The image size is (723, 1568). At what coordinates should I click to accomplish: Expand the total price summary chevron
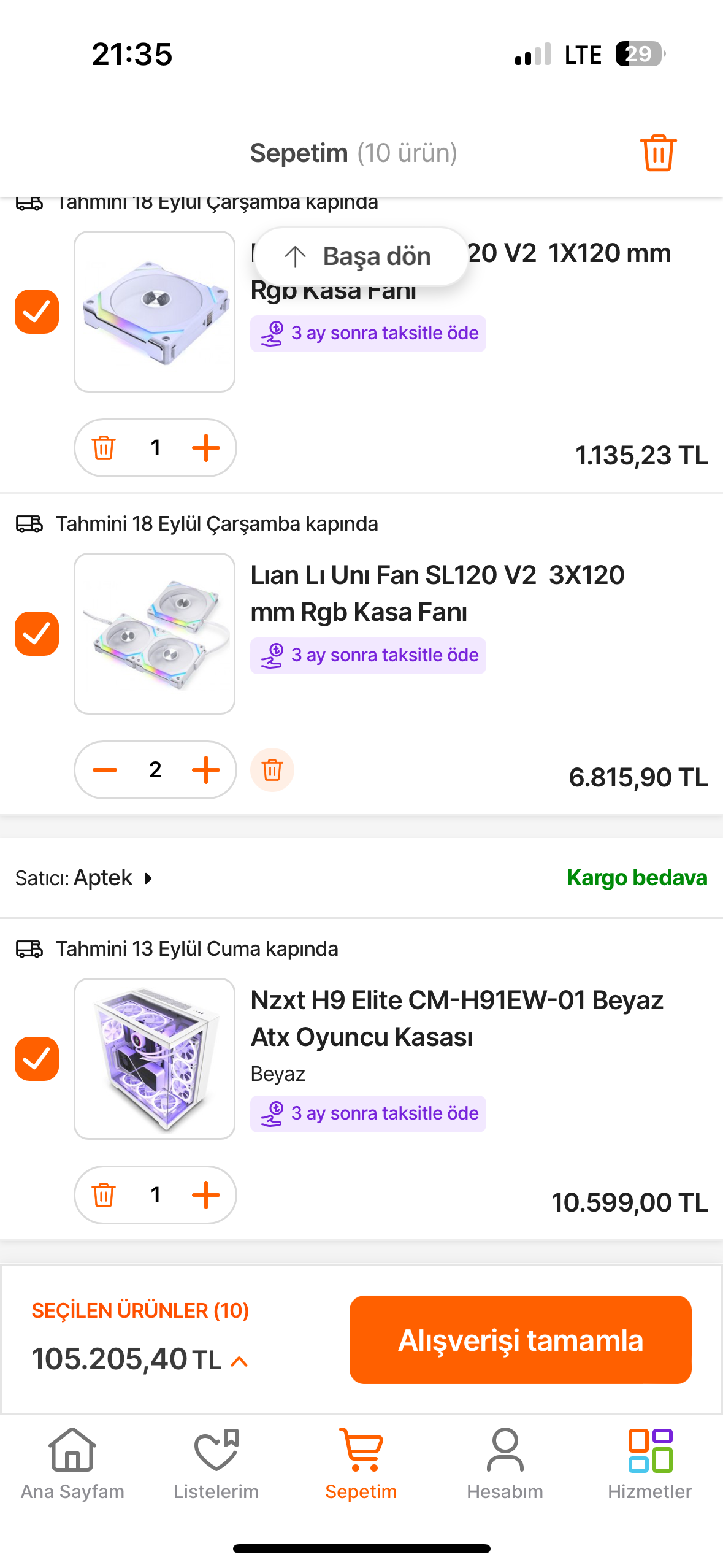[x=239, y=1362]
